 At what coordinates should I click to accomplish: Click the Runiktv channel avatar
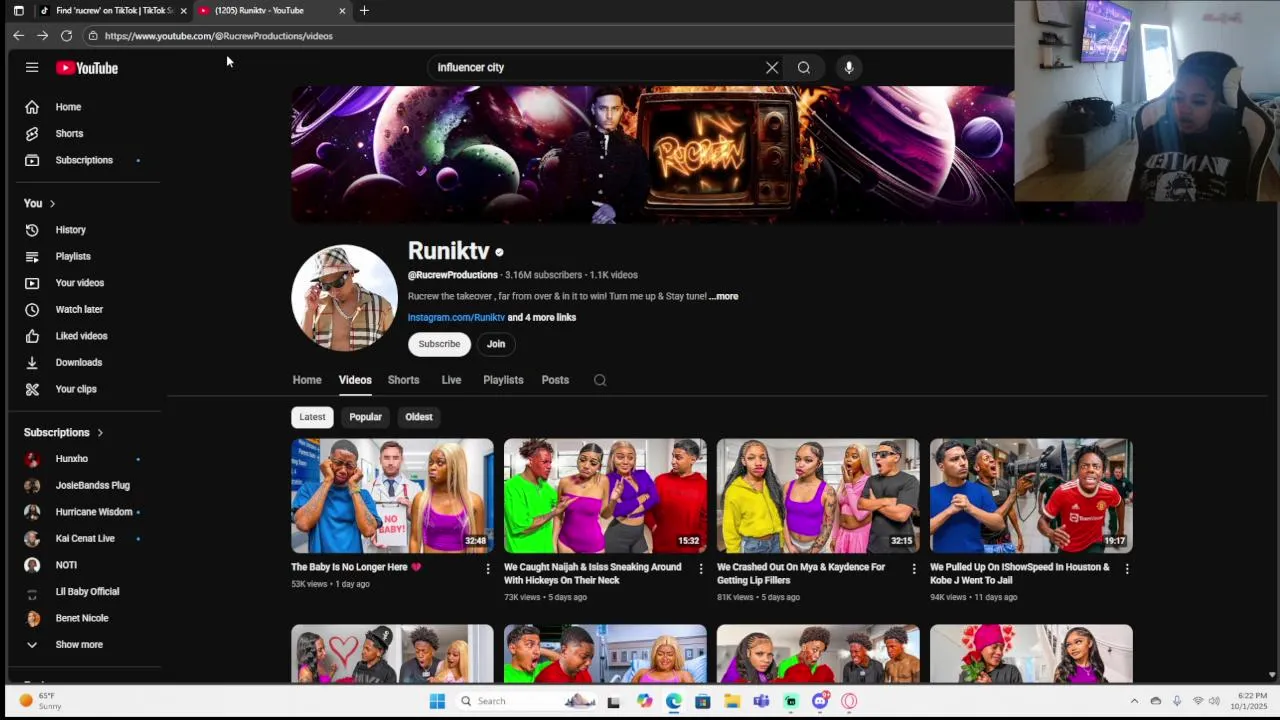pyautogui.click(x=344, y=298)
